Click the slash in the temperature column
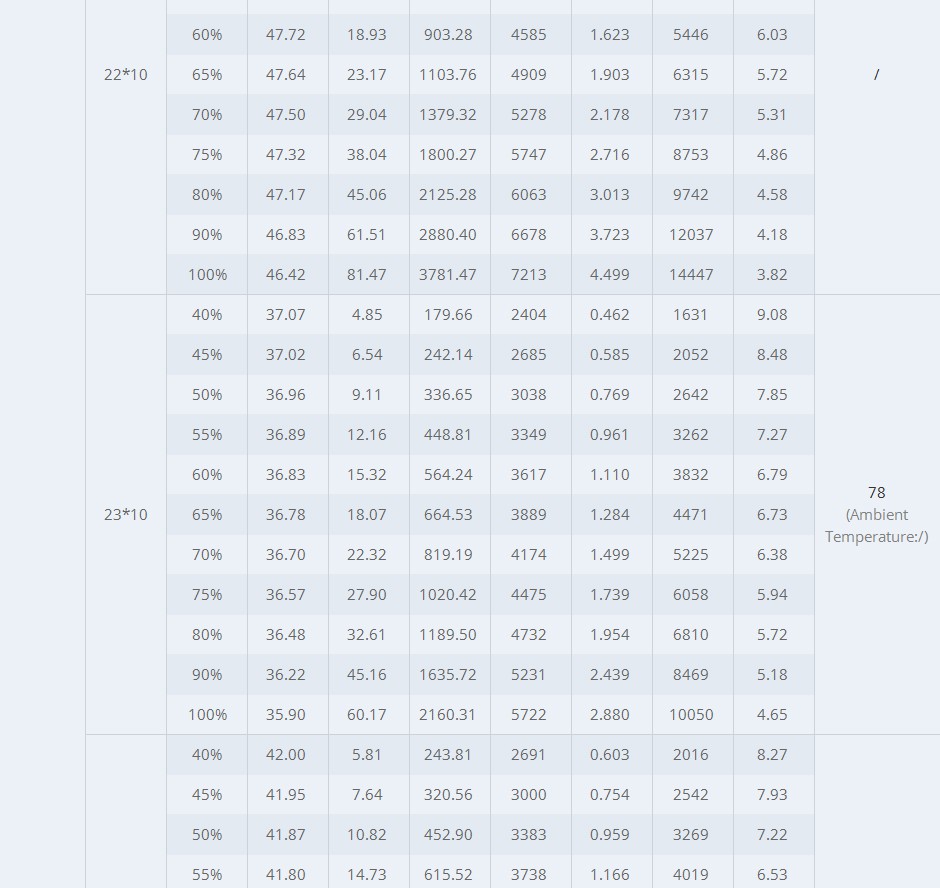 876,74
